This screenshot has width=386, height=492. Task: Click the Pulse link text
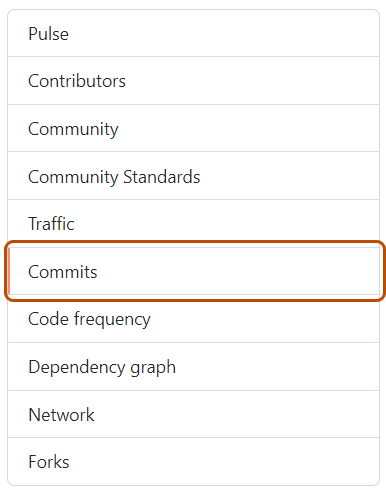49,34
